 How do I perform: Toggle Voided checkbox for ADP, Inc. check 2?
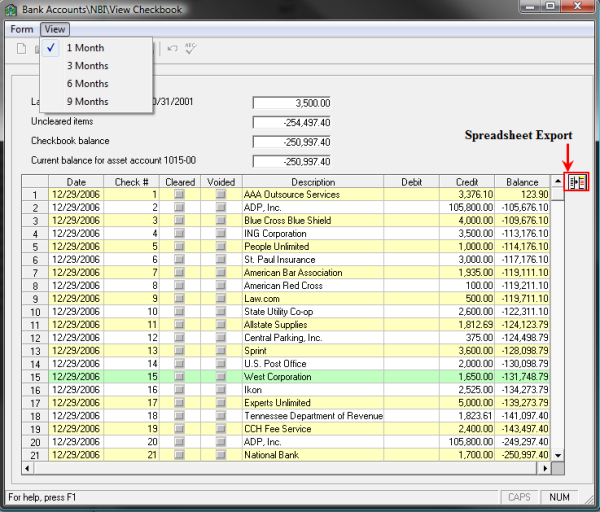pyautogui.click(x=221, y=208)
